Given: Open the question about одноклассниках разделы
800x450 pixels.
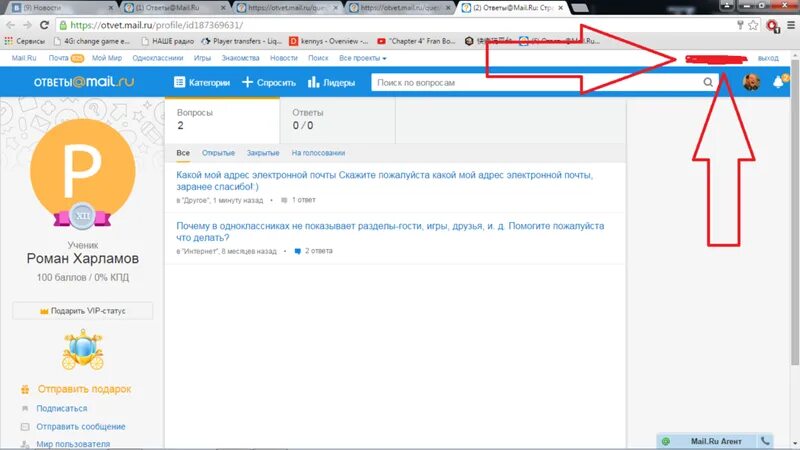Looking at the screenshot, I should [x=390, y=232].
